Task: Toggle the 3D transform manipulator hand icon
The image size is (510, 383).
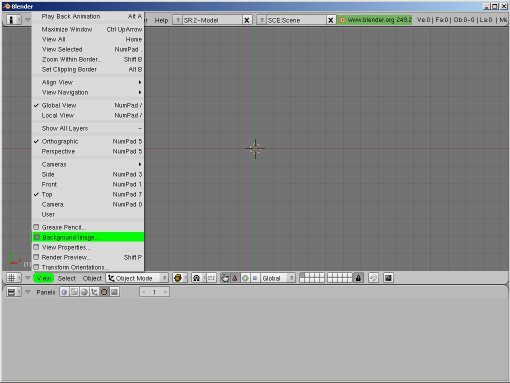Action: [x=225, y=278]
